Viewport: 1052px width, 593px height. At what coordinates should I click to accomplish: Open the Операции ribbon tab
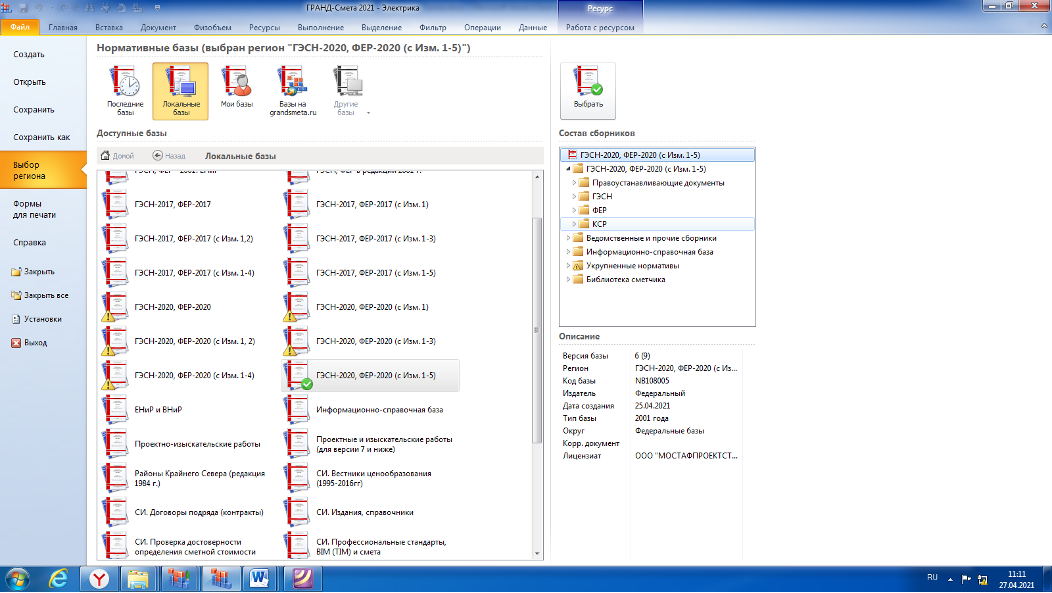pyautogui.click(x=482, y=28)
